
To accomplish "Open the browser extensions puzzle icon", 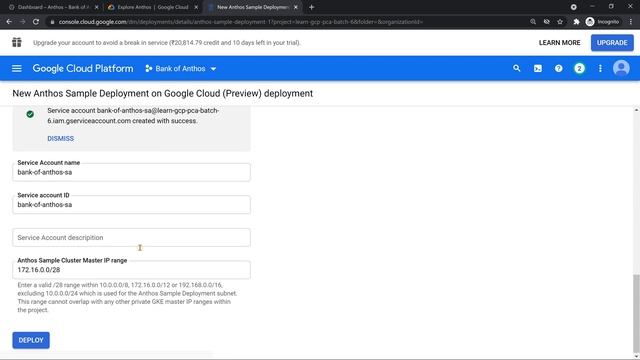I will click(576, 22).
